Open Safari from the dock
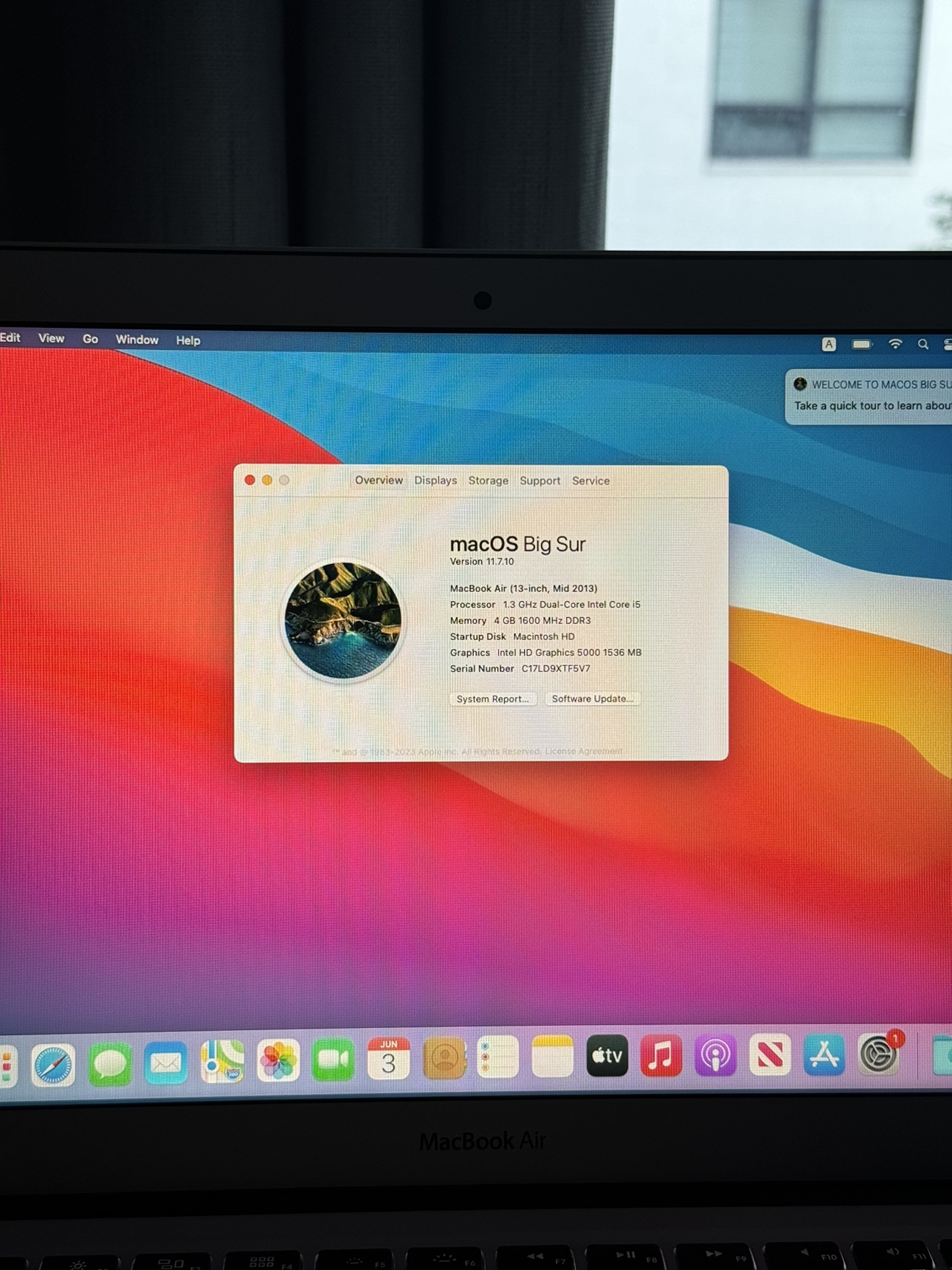The height and width of the screenshot is (1270, 952). 53,1065
